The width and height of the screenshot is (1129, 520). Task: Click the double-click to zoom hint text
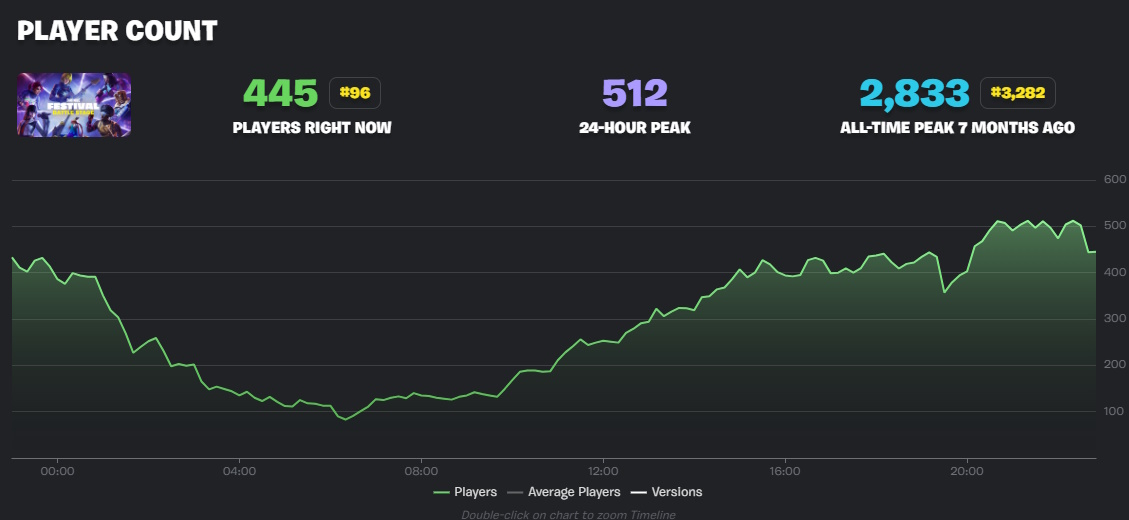(568, 514)
